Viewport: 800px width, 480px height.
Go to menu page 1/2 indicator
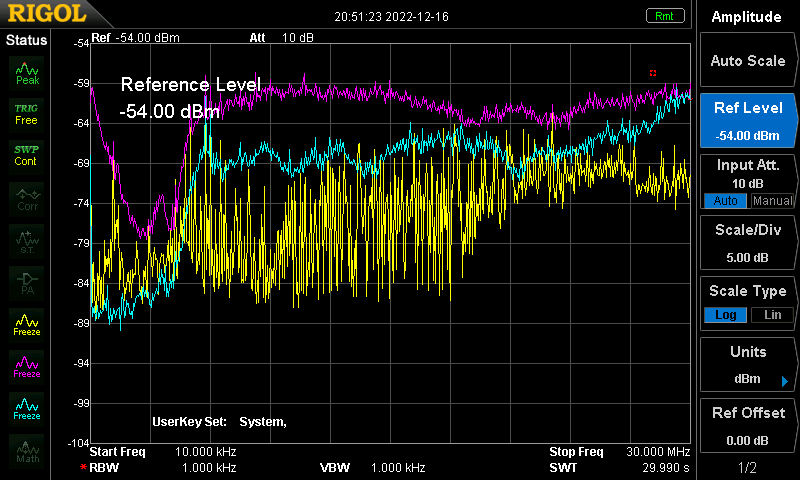tap(747, 467)
